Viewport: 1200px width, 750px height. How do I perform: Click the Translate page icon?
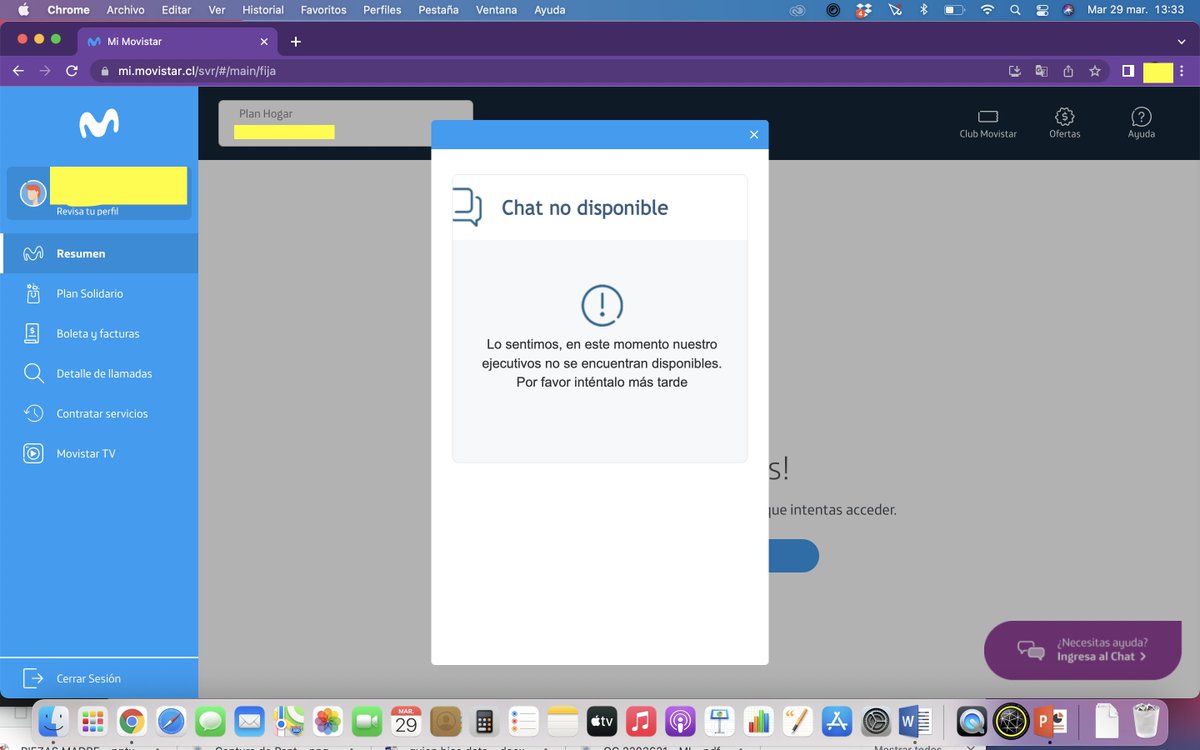pyautogui.click(x=1041, y=71)
